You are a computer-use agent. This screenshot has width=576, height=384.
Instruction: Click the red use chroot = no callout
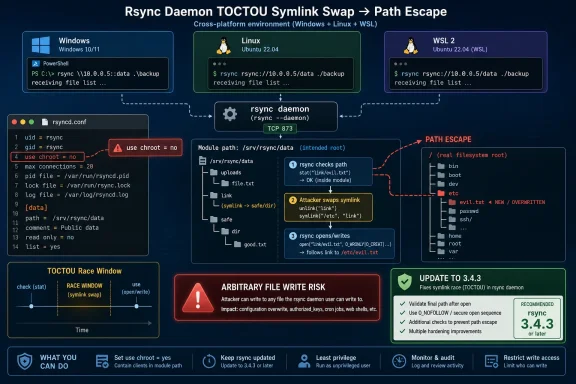coord(145,148)
